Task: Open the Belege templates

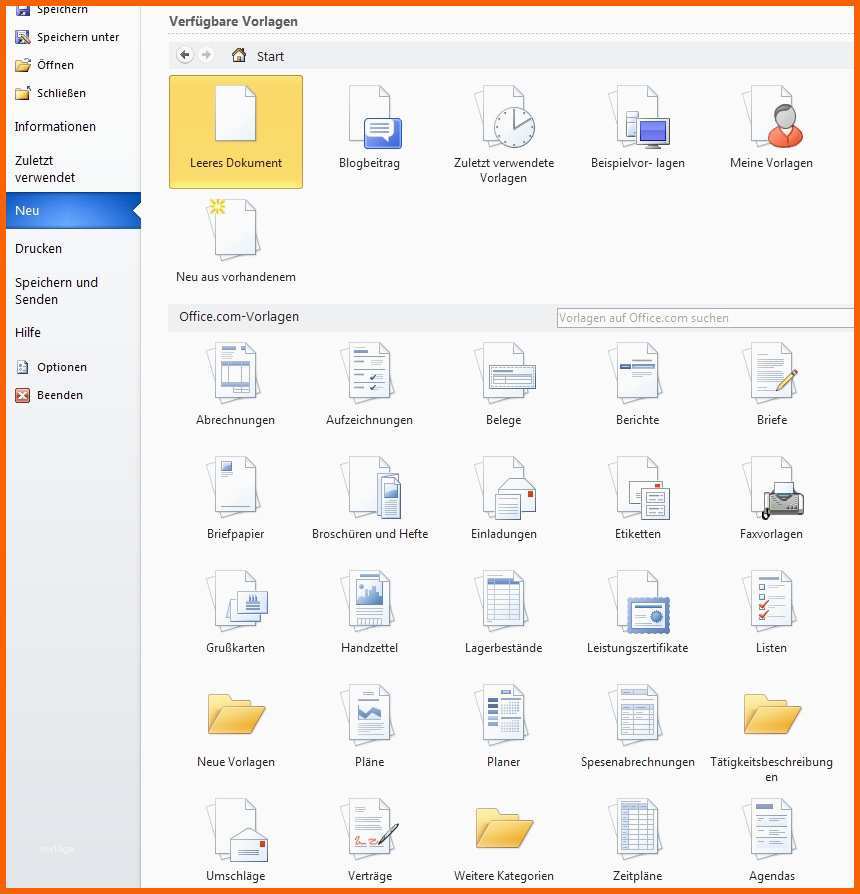Action: (504, 384)
